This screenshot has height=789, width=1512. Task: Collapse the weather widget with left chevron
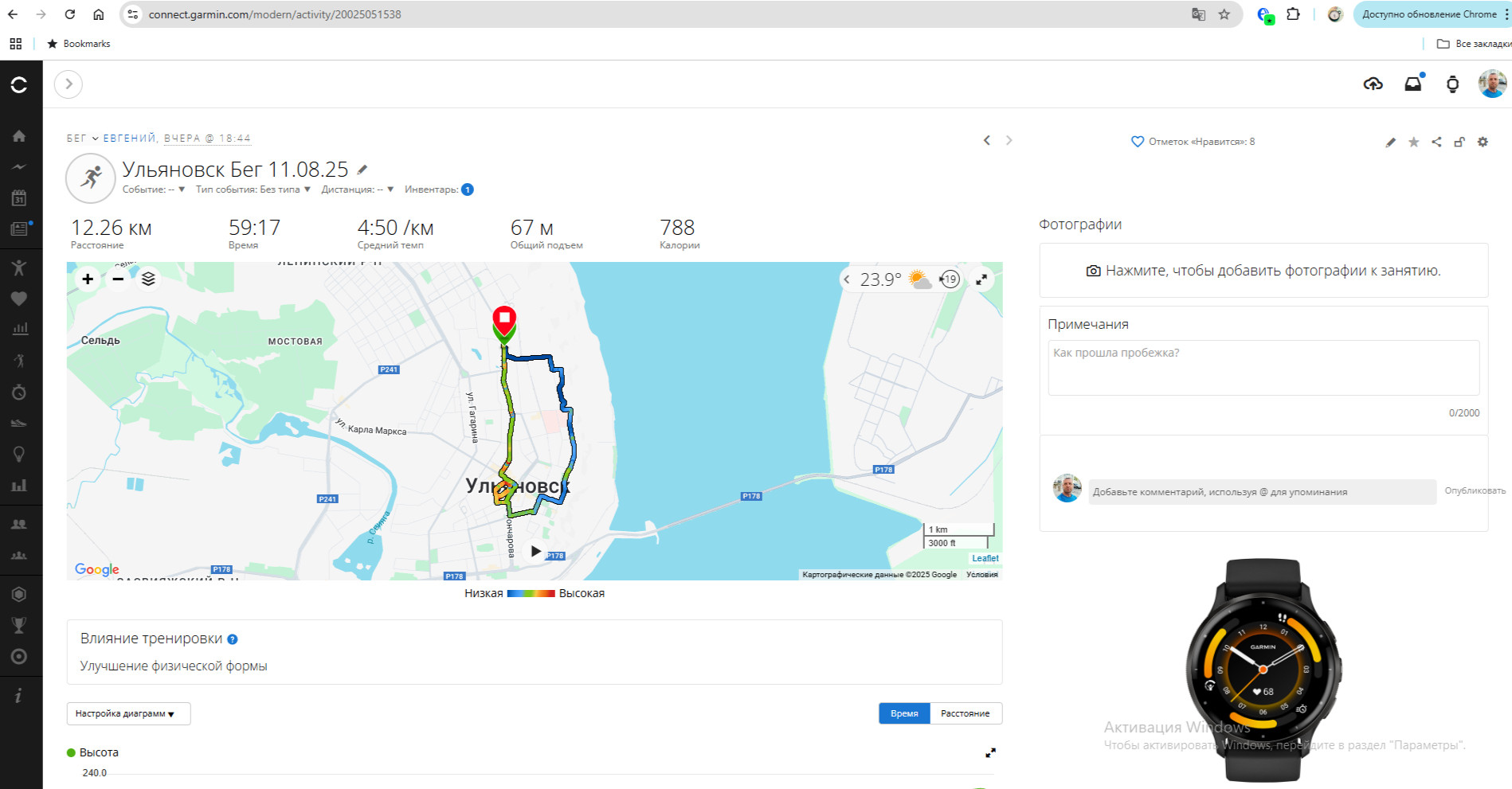coord(847,279)
